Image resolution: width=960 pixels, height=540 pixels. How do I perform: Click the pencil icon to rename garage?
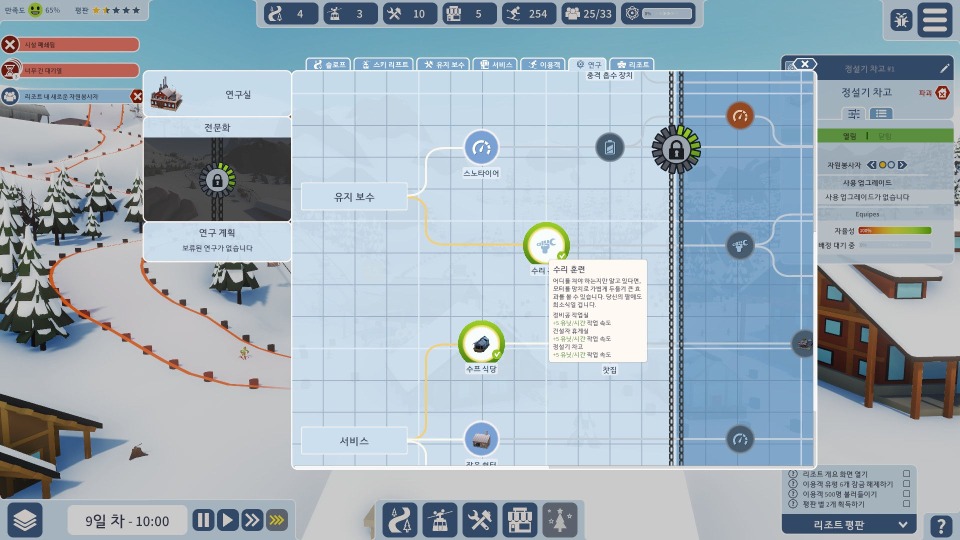click(x=945, y=69)
